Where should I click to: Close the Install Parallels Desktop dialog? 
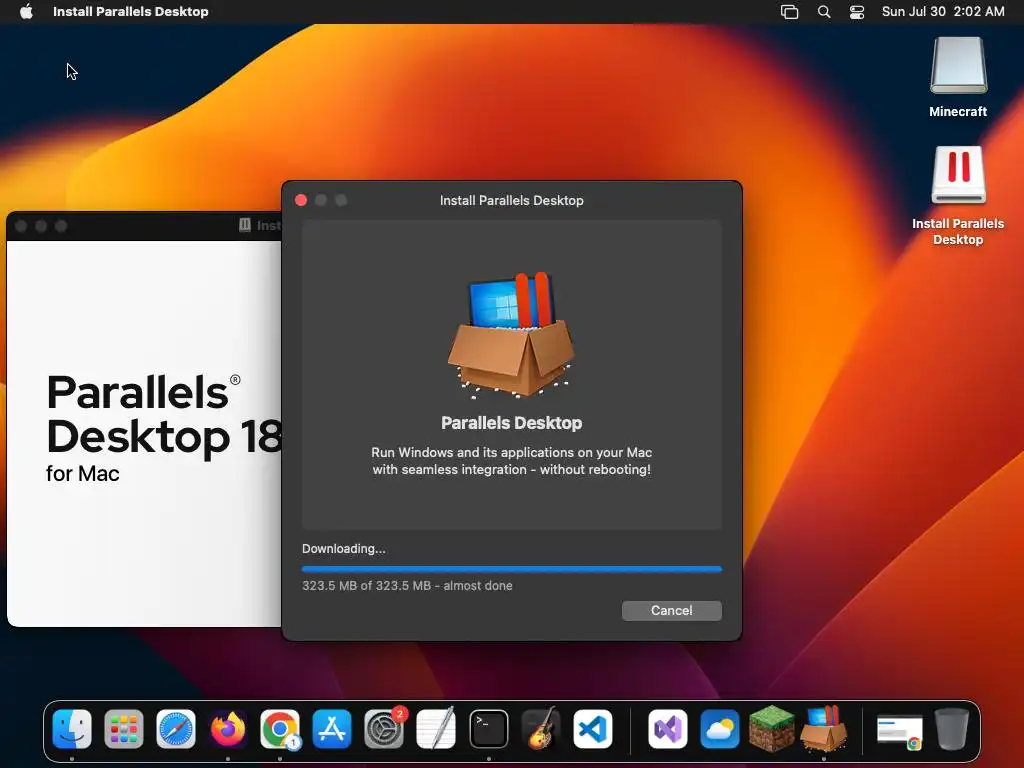point(301,200)
